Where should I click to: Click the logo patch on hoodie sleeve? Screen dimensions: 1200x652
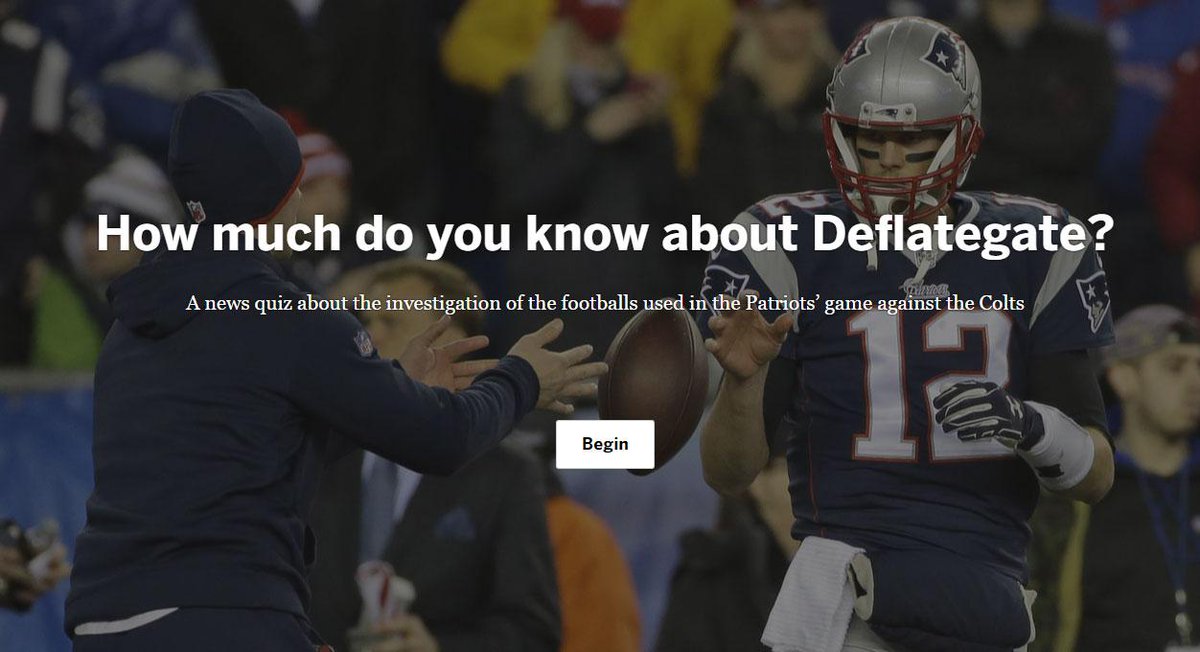(x=362, y=343)
